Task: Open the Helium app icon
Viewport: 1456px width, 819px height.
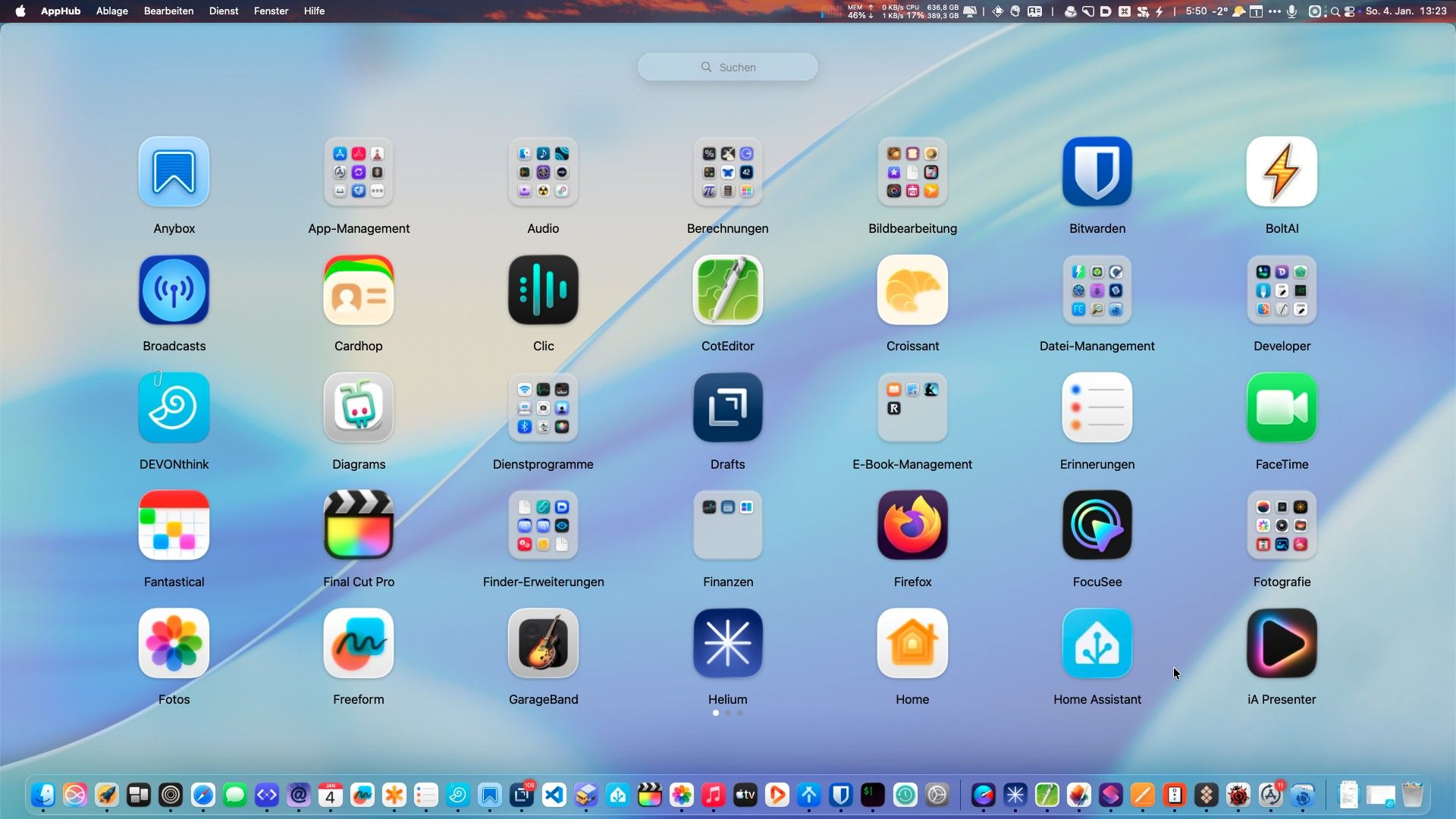Action: pos(727,643)
